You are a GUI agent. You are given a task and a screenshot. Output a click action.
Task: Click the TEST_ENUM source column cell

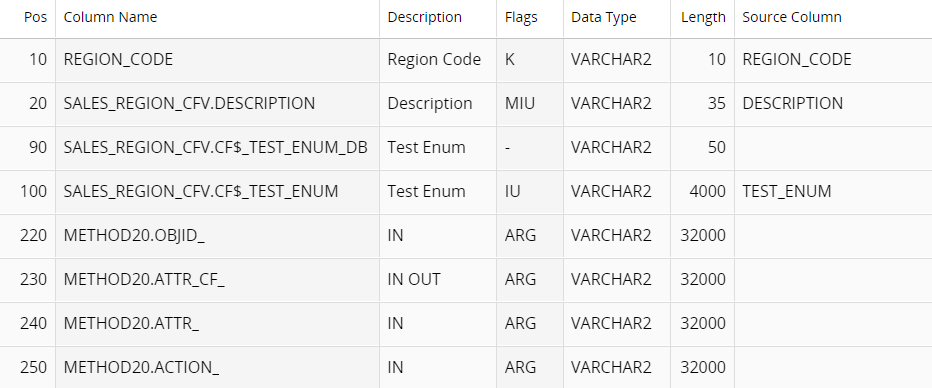[833, 191]
